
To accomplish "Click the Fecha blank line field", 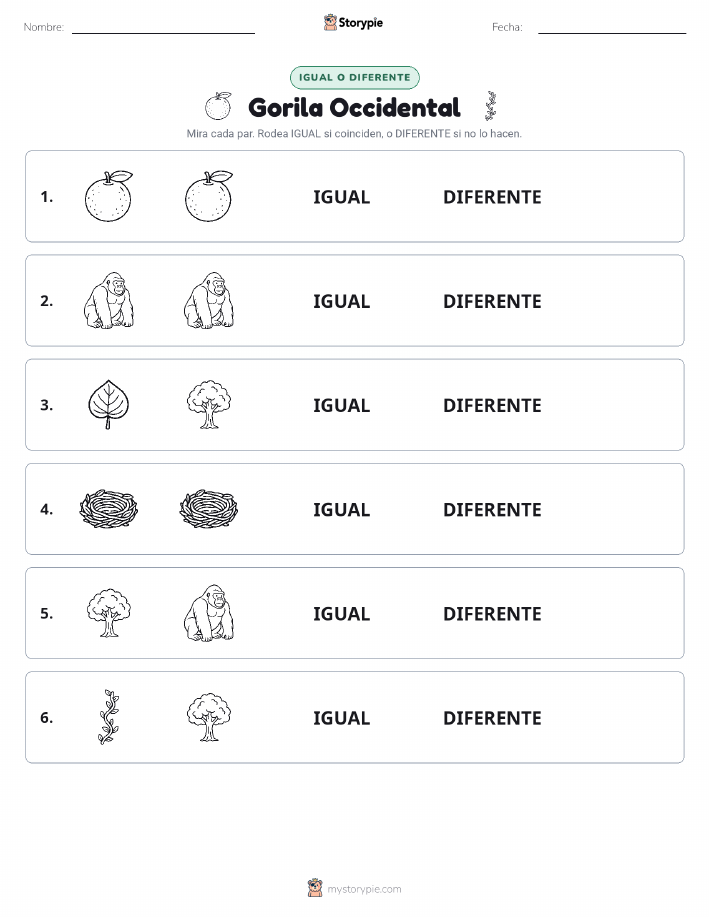I will click(x=612, y=28).
